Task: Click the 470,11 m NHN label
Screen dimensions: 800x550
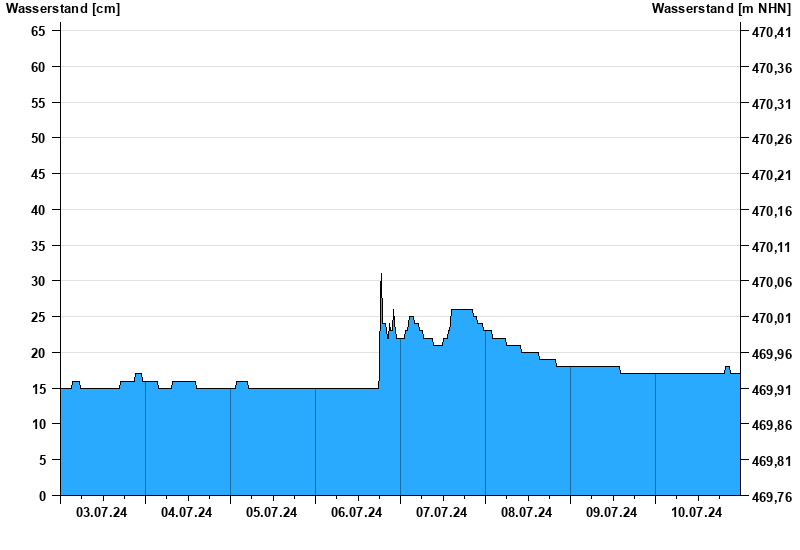Action: click(x=771, y=247)
